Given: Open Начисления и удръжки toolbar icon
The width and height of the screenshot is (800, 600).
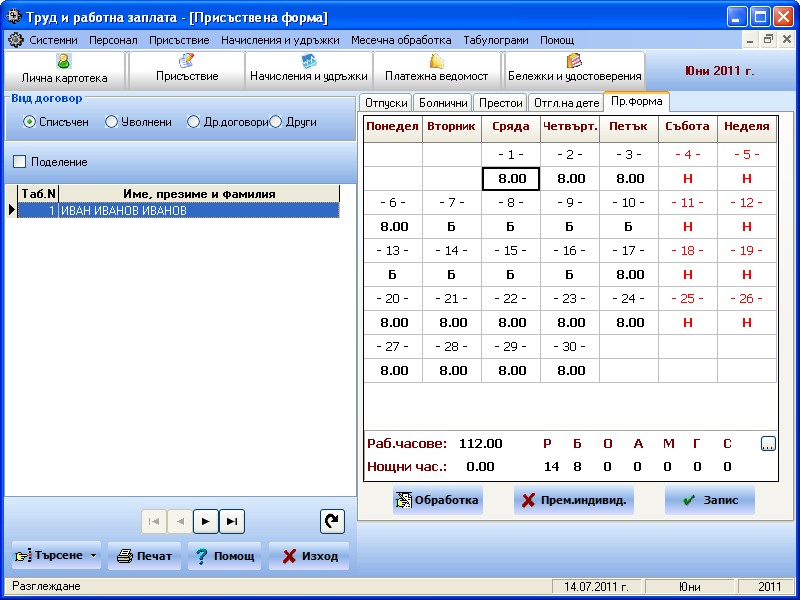Looking at the screenshot, I should pos(309,70).
